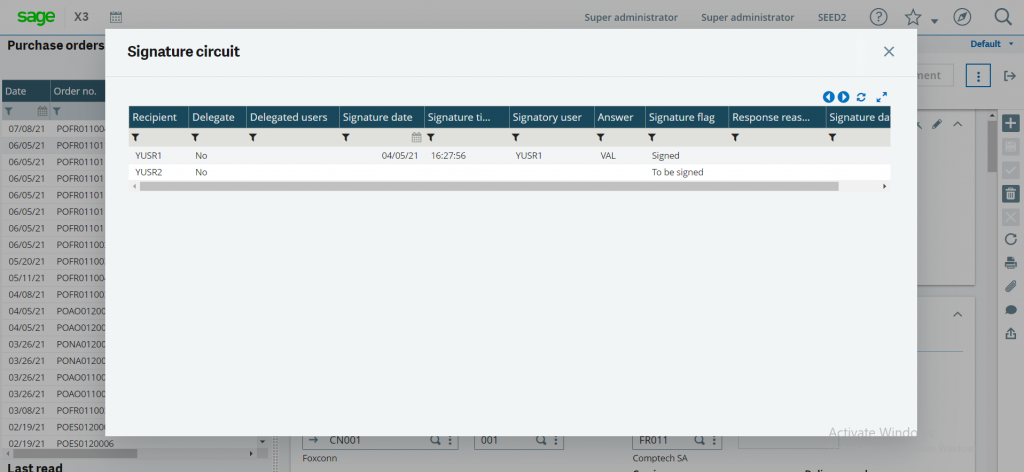Open filter for Delegated users column
Screen dimensions: 1024x472
pyautogui.click(x=253, y=137)
